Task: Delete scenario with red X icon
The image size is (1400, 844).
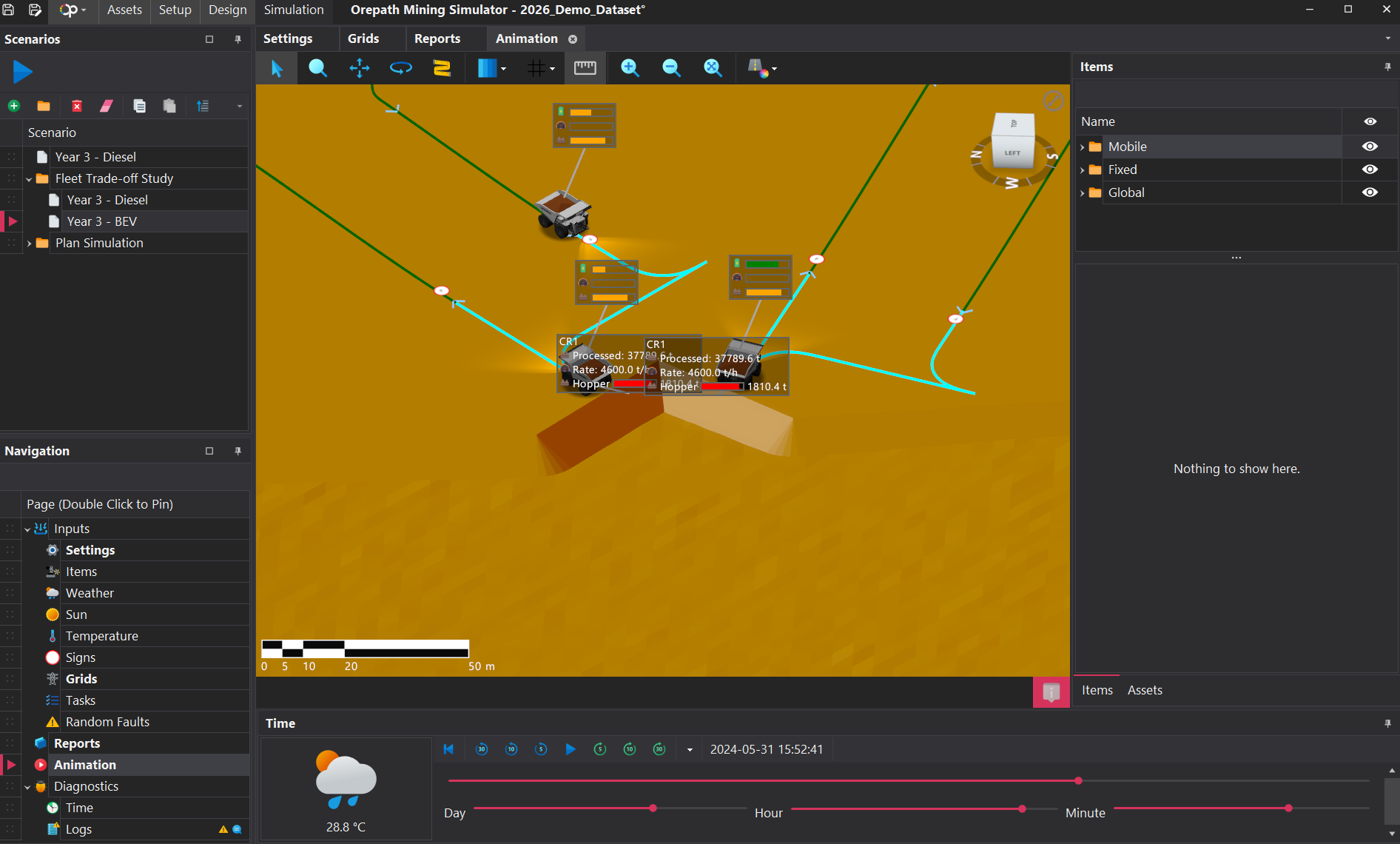Action: pyautogui.click(x=76, y=106)
